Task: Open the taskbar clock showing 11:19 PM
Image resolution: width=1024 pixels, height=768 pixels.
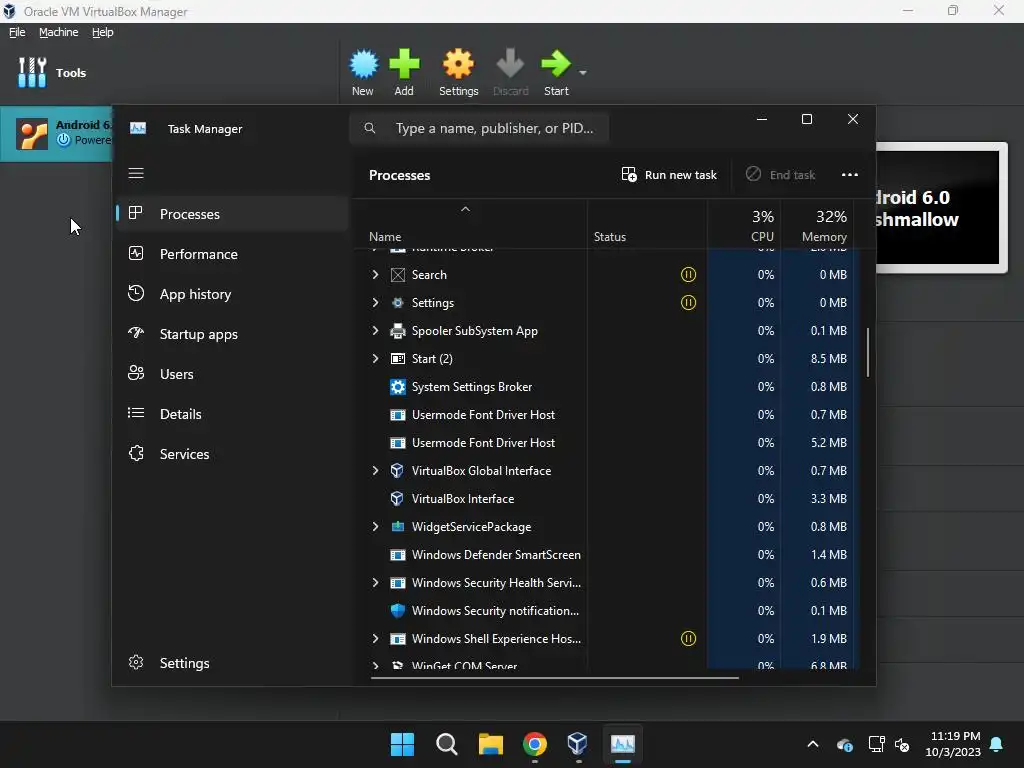Action: click(x=953, y=744)
